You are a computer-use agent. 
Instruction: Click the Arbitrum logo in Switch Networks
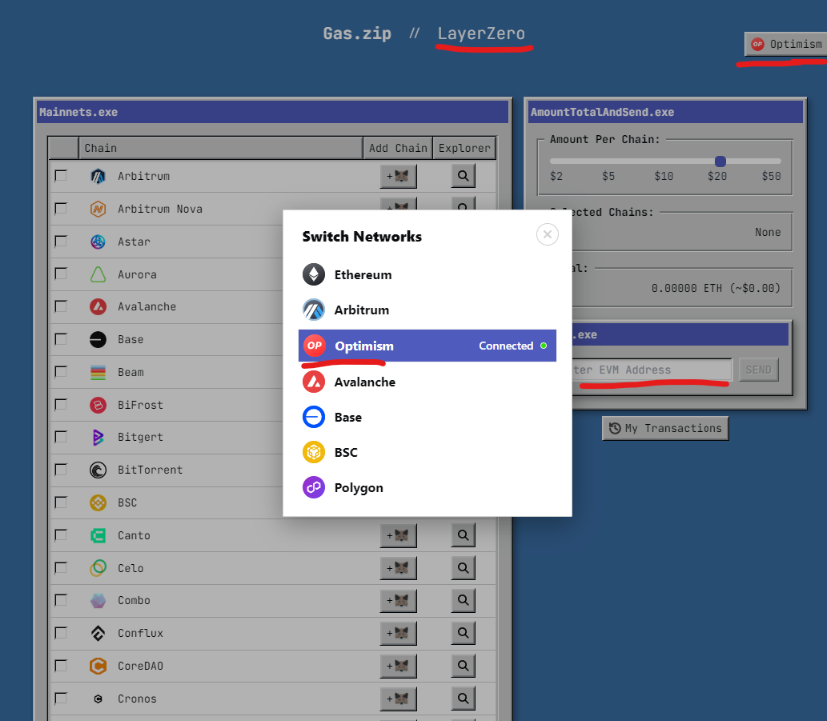click(313, 310)
